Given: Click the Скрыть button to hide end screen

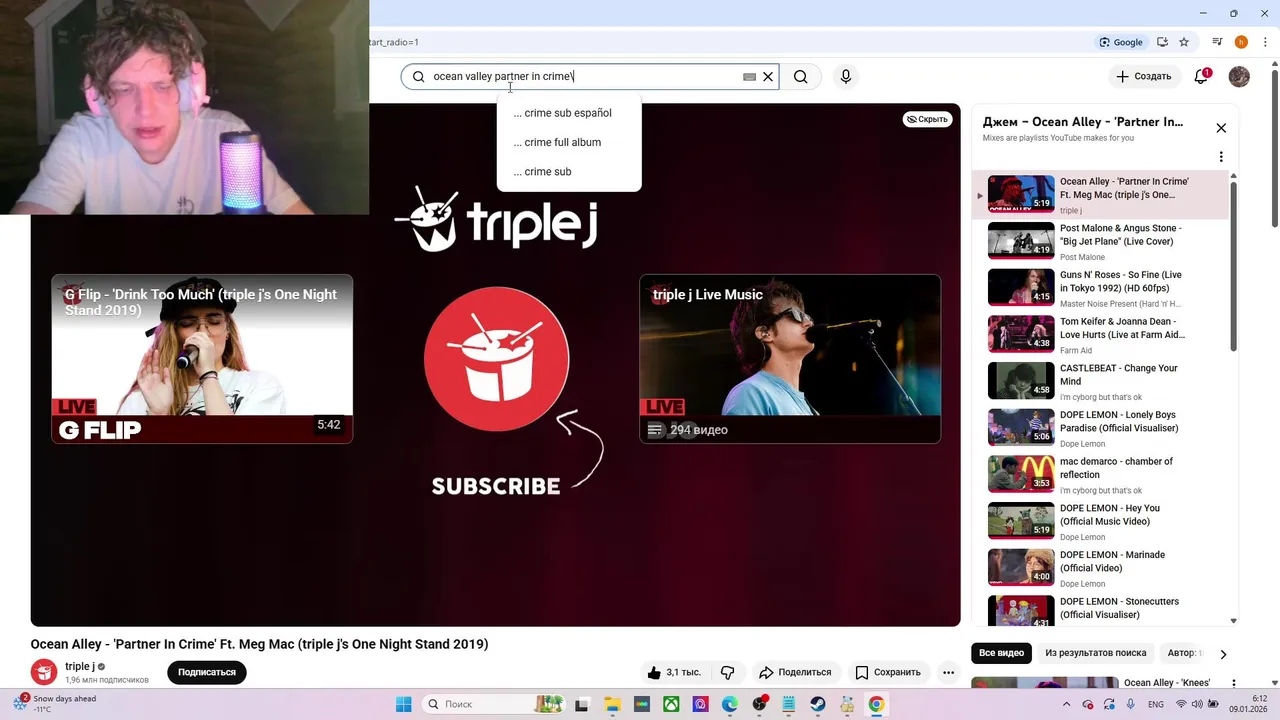Looking at the screenshot, I should [x=928, y=119].
